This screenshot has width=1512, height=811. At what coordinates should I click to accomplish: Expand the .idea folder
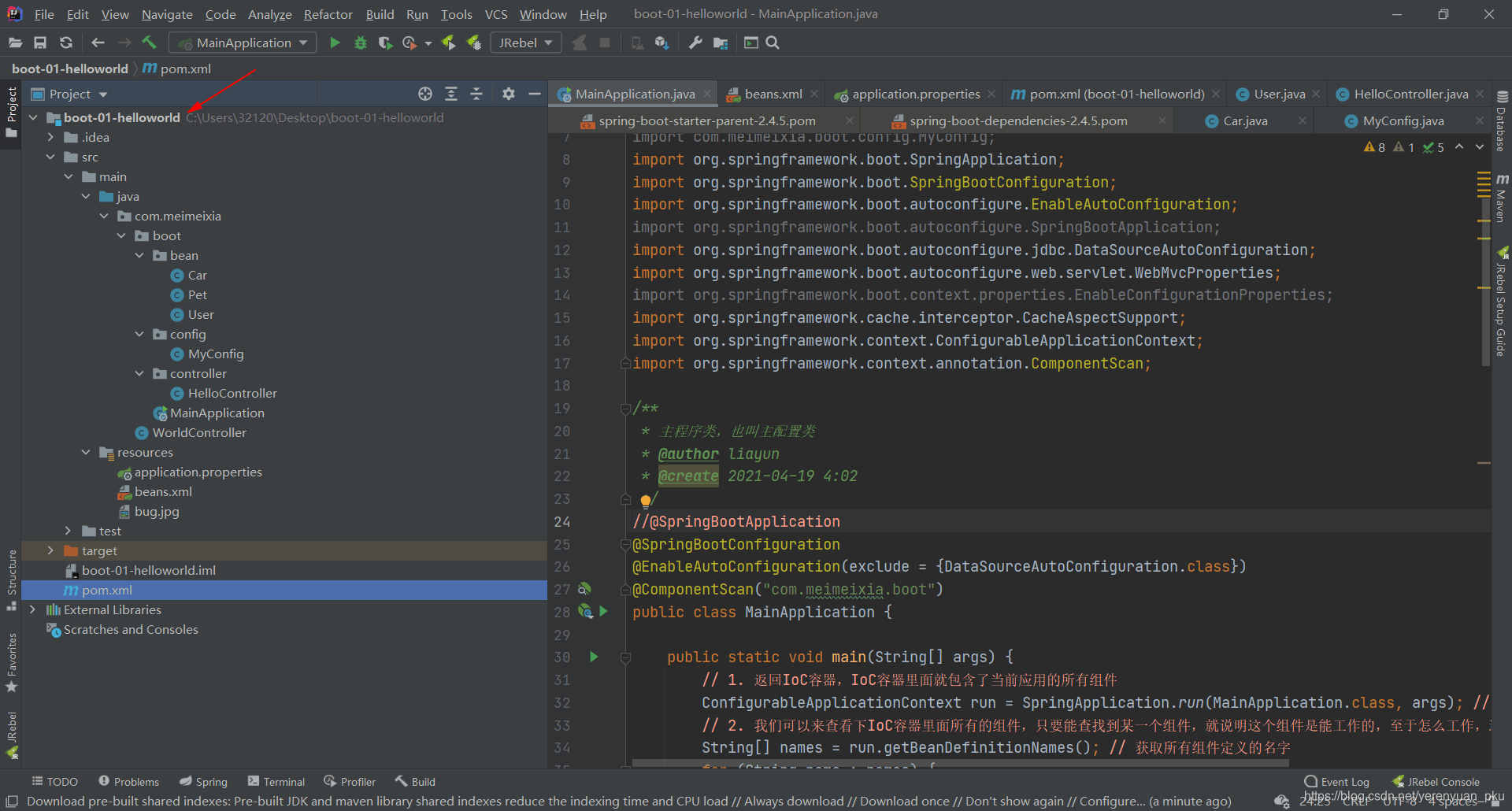(x=50, y=137)
